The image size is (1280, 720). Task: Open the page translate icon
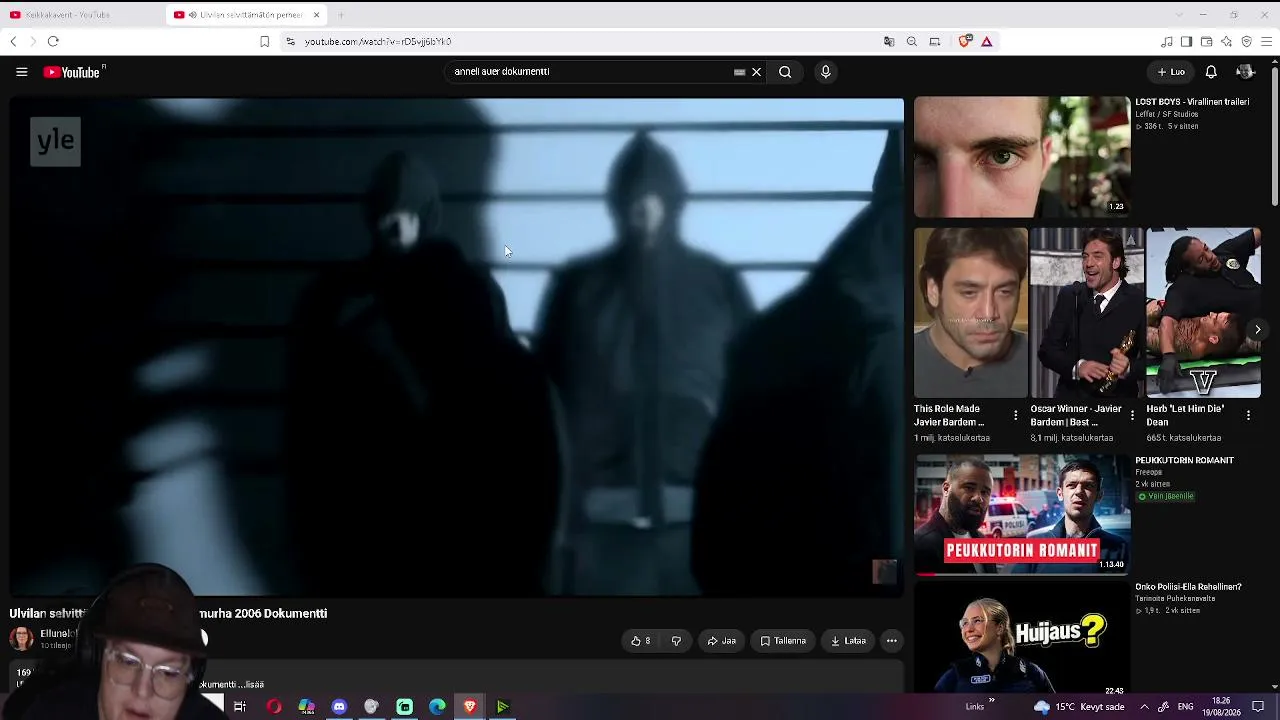(x=889, y=41)
